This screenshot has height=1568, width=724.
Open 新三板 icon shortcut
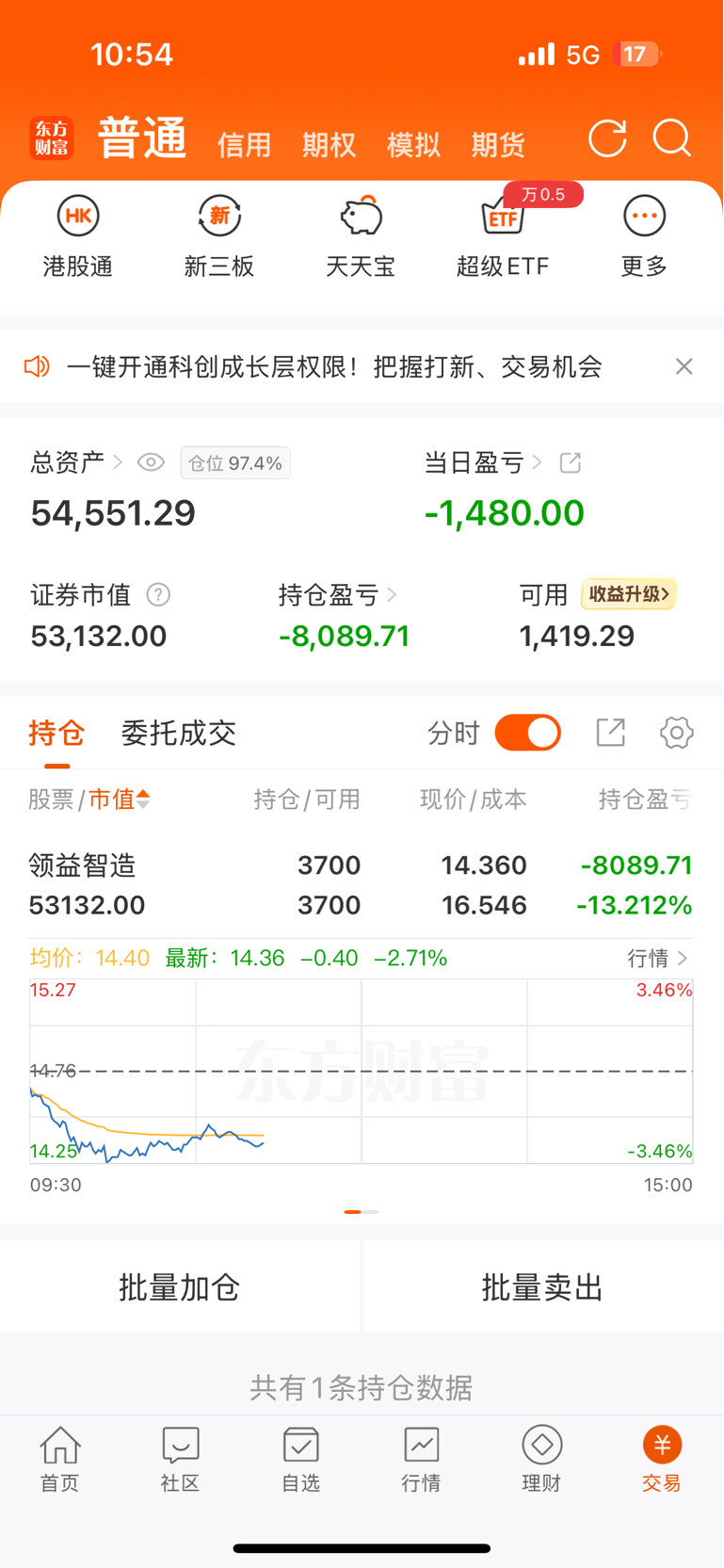219,216
